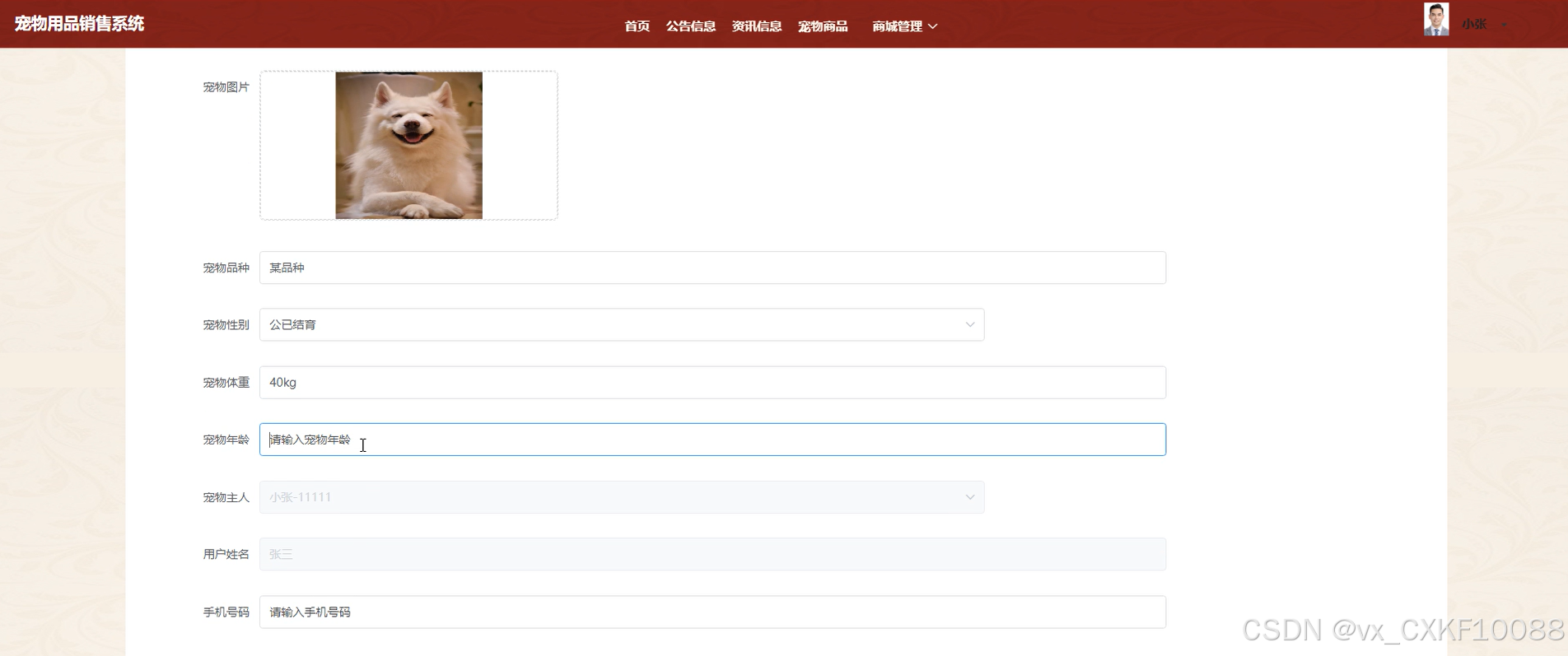The image size is (1568, 656).
Task: Open the 宠物性别 dropdown
Action: [622, 324]
